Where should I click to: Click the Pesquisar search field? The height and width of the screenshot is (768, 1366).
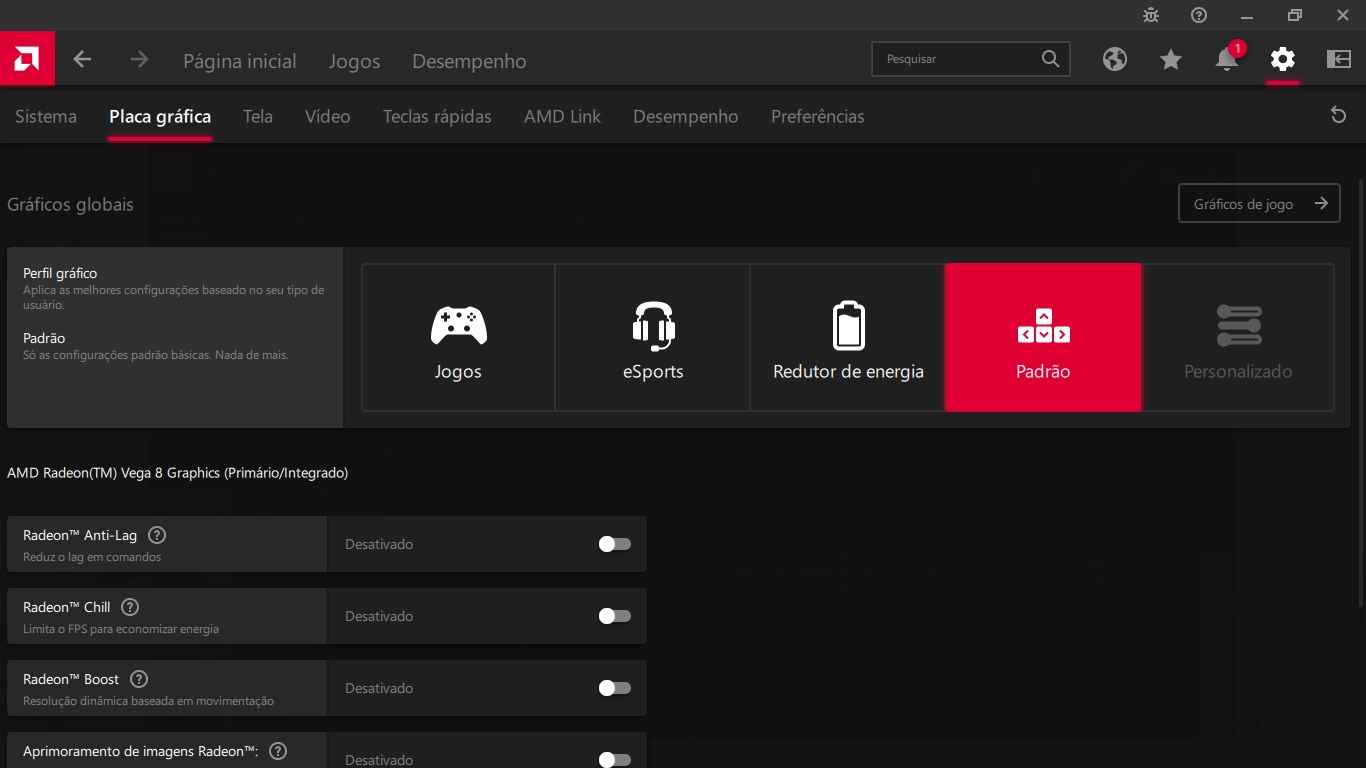[x=970, y=59]
